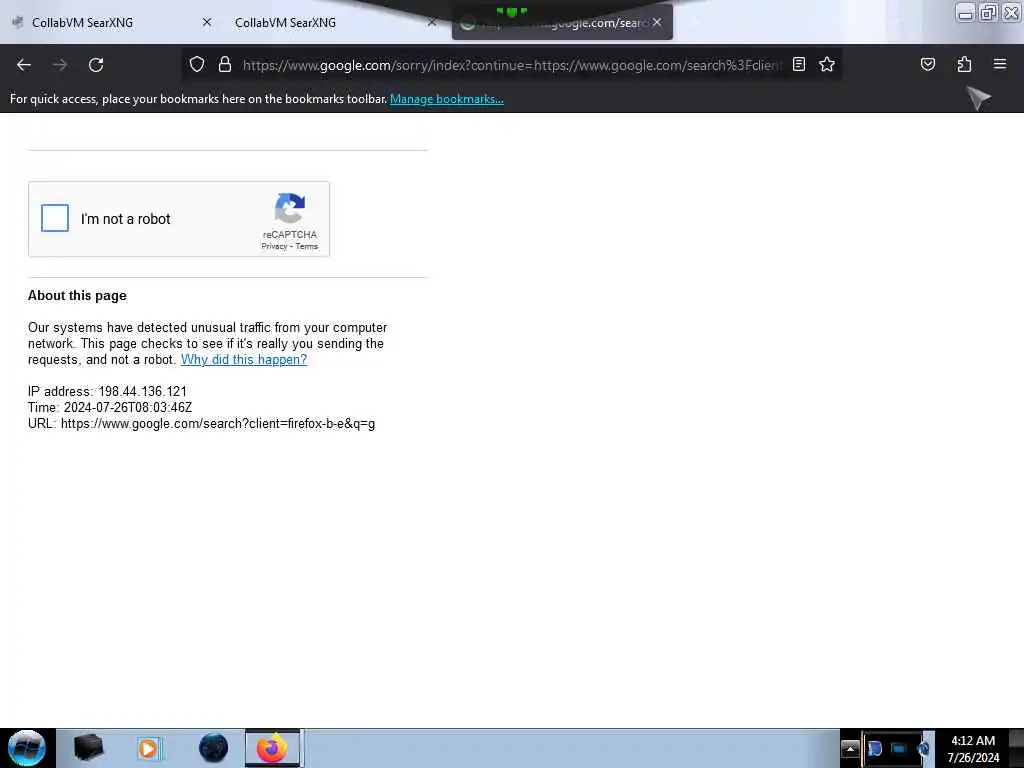Viewport: 1024px width, 768px height.
Task: Open the tracking protection shield icon
Action: [197, 64]
